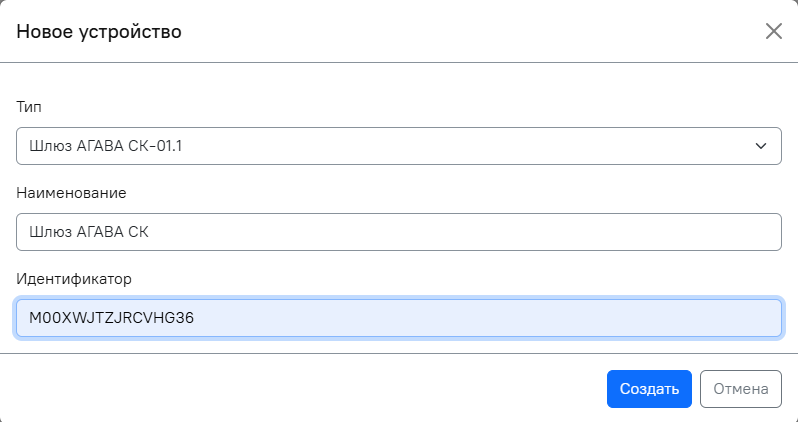This screenshot has width=798, height=422.
Task: Click the Новое устройство dialog title
Action: point(99,32)
